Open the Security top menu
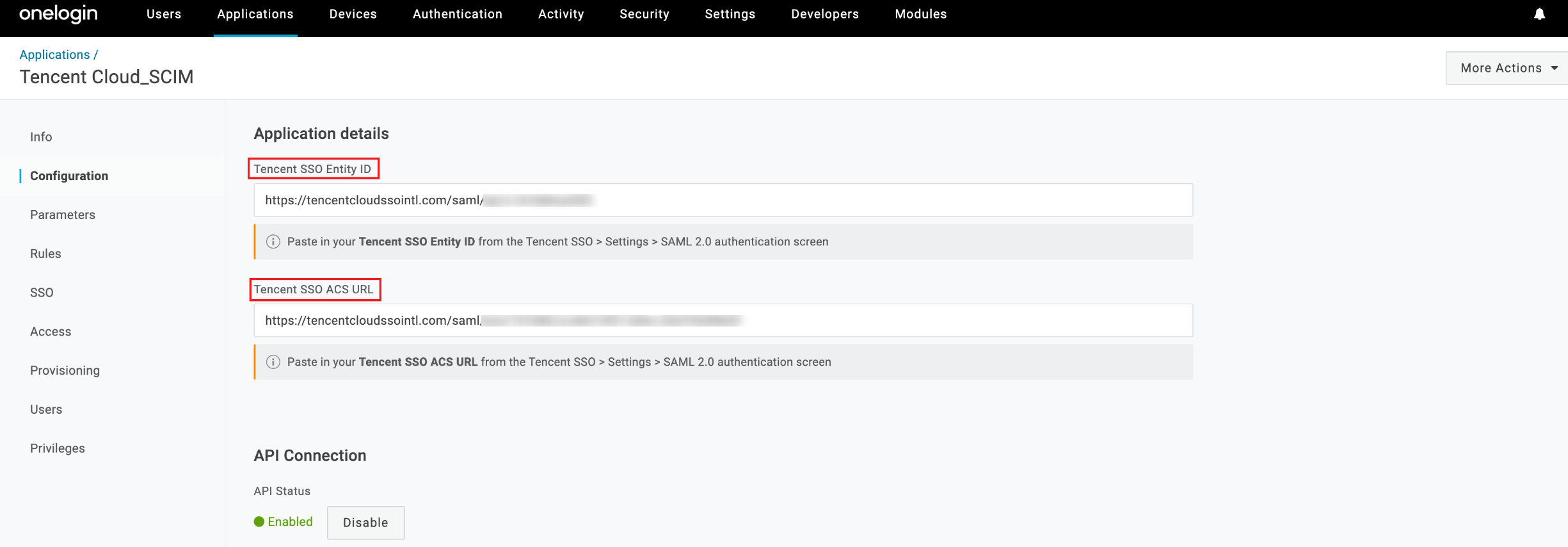Image resolution: width=1568 pixels, height=547 pixels. pyautogui.click(x=644, y=14)
